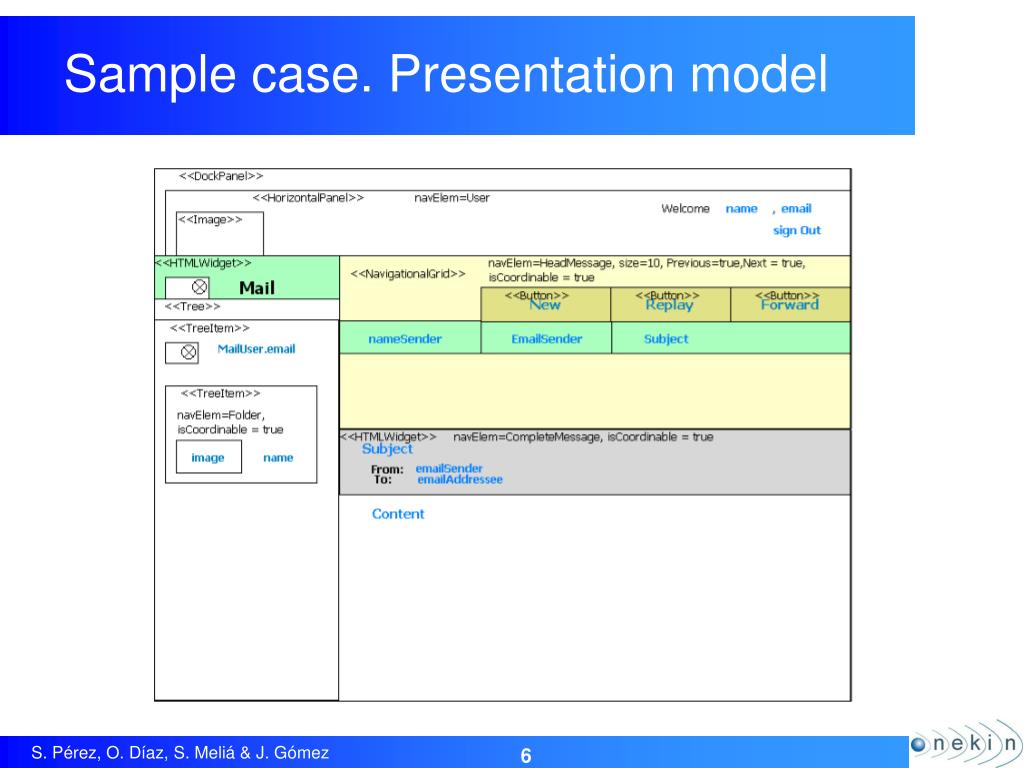Select the Subject column header
This screenshot has height=768, width=1024.
(731, 338)
